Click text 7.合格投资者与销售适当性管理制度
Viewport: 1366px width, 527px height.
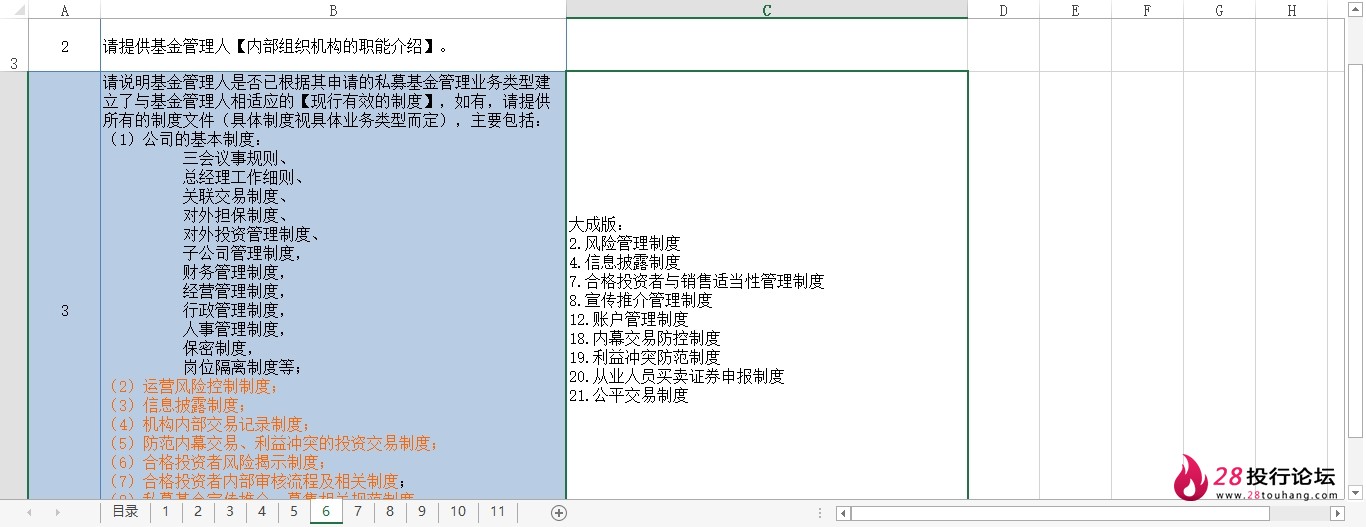(x=696, y=281)
